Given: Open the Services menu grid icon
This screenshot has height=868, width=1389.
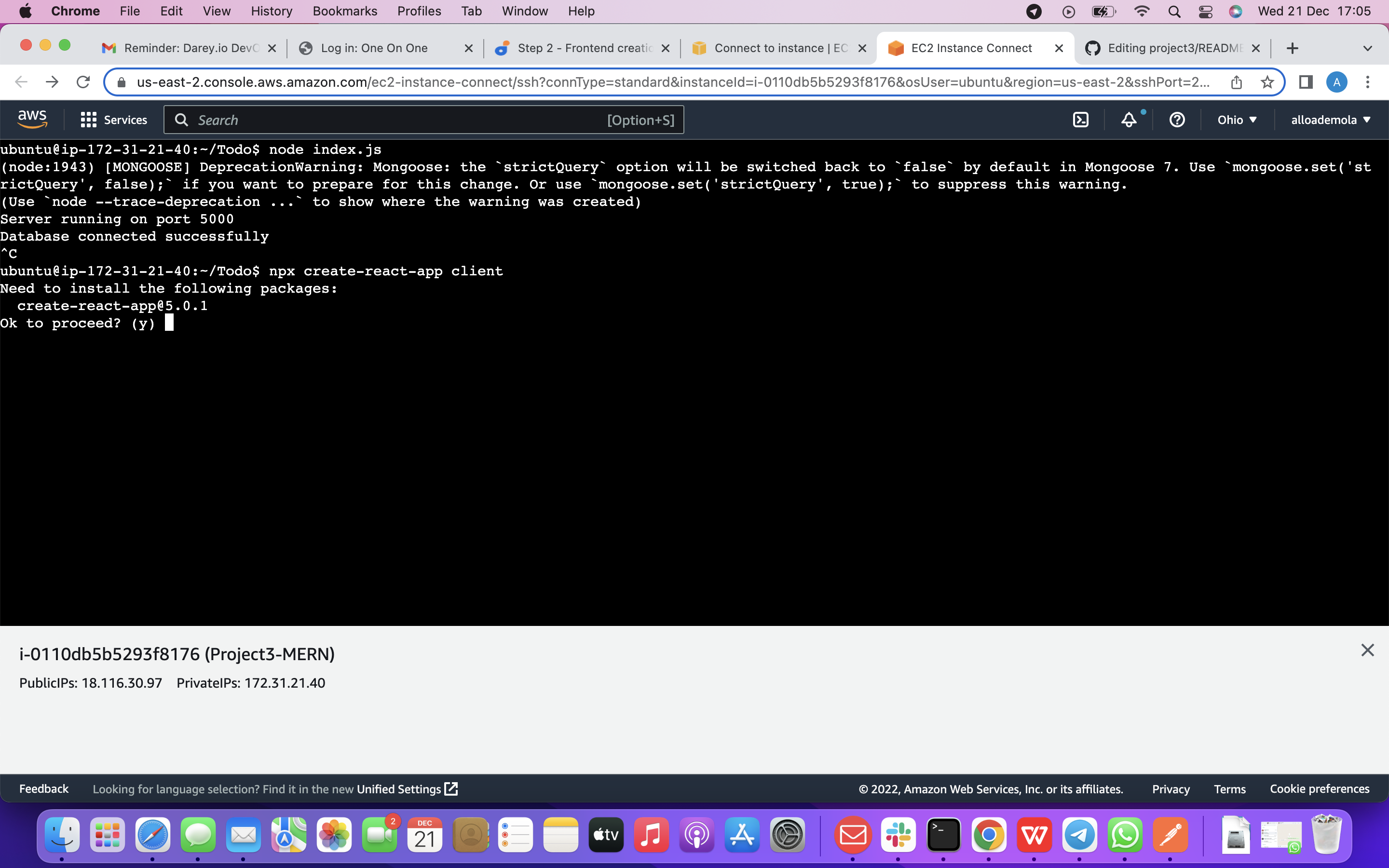Looking at the screenshot, I should pyautogui.click(x=88, y=120).
